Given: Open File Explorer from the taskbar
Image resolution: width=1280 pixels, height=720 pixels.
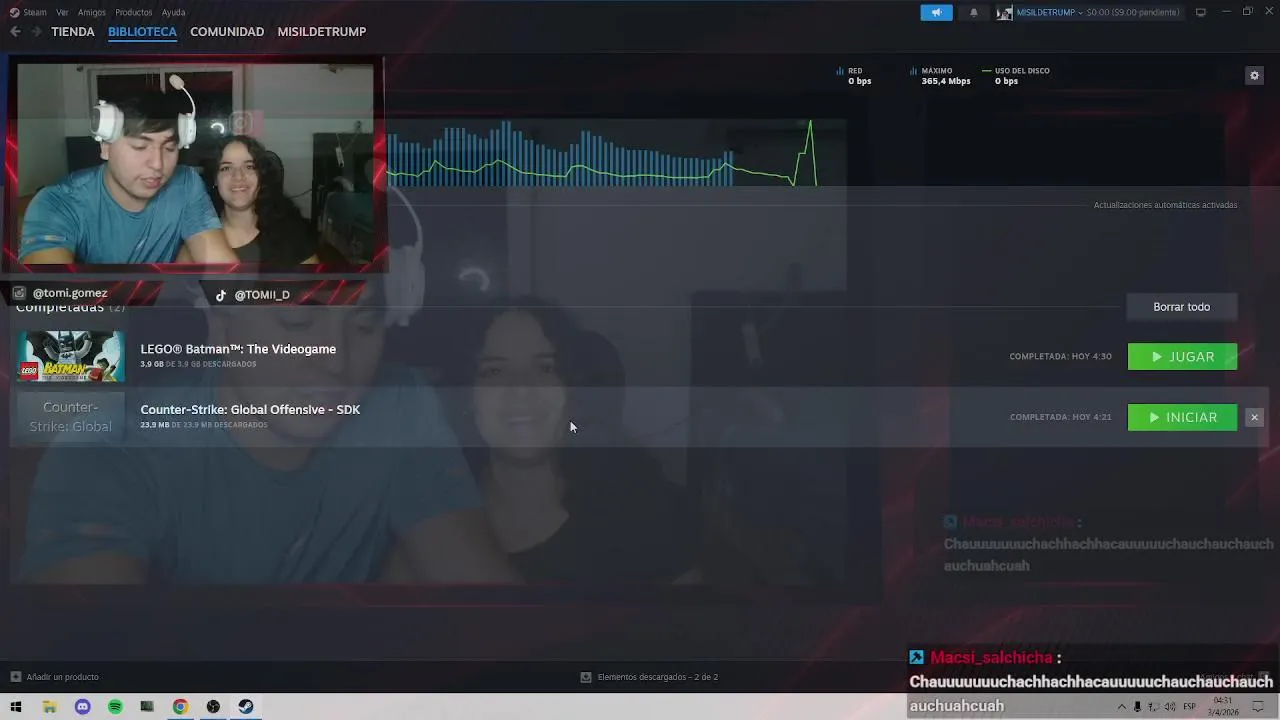Looking at the screenshot, I should pos(49,707).
